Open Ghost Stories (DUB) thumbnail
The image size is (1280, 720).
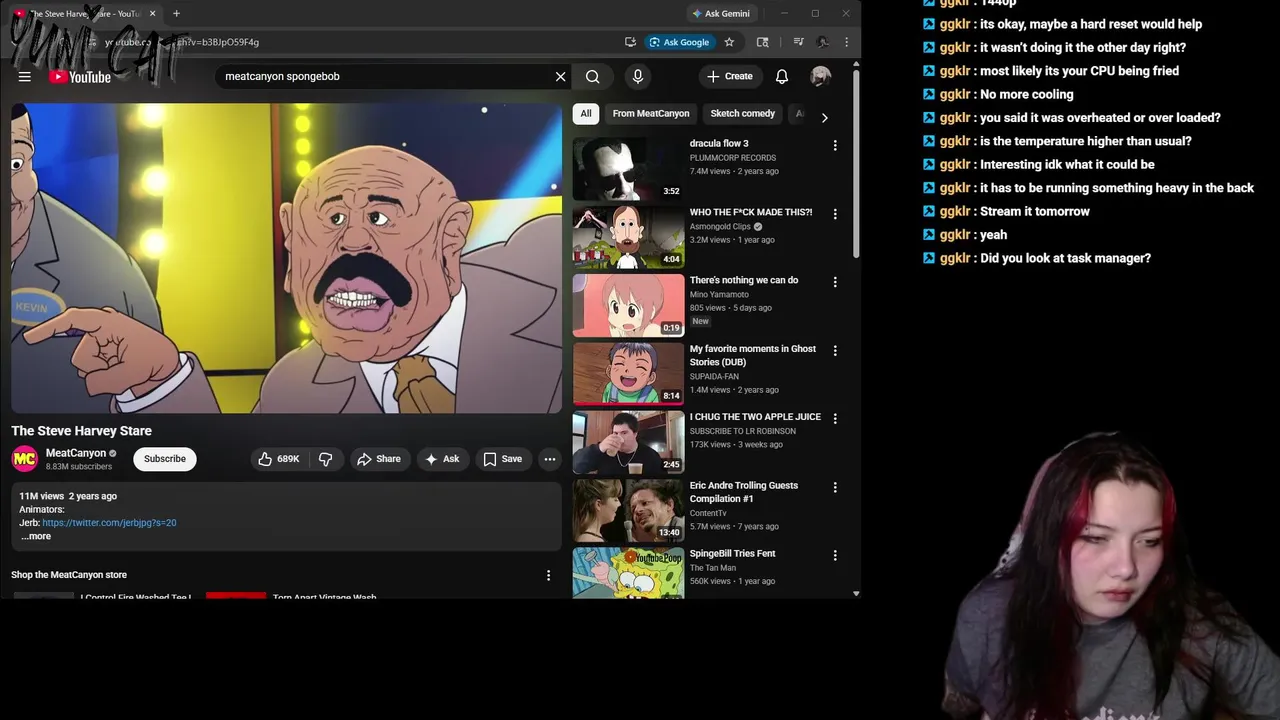click(x=628, y=373)
